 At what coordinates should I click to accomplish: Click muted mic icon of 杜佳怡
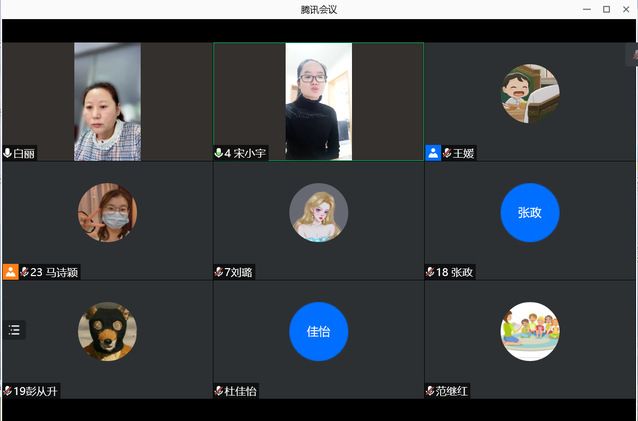(219, 391)
